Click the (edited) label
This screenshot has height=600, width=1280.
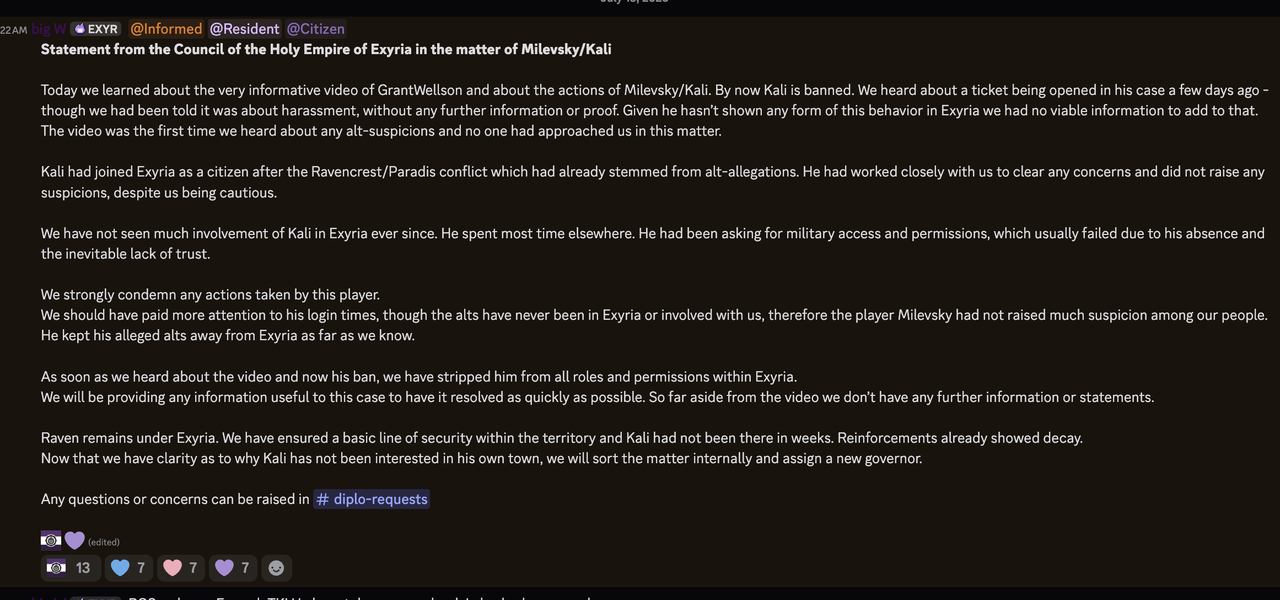tap(104, 542)
